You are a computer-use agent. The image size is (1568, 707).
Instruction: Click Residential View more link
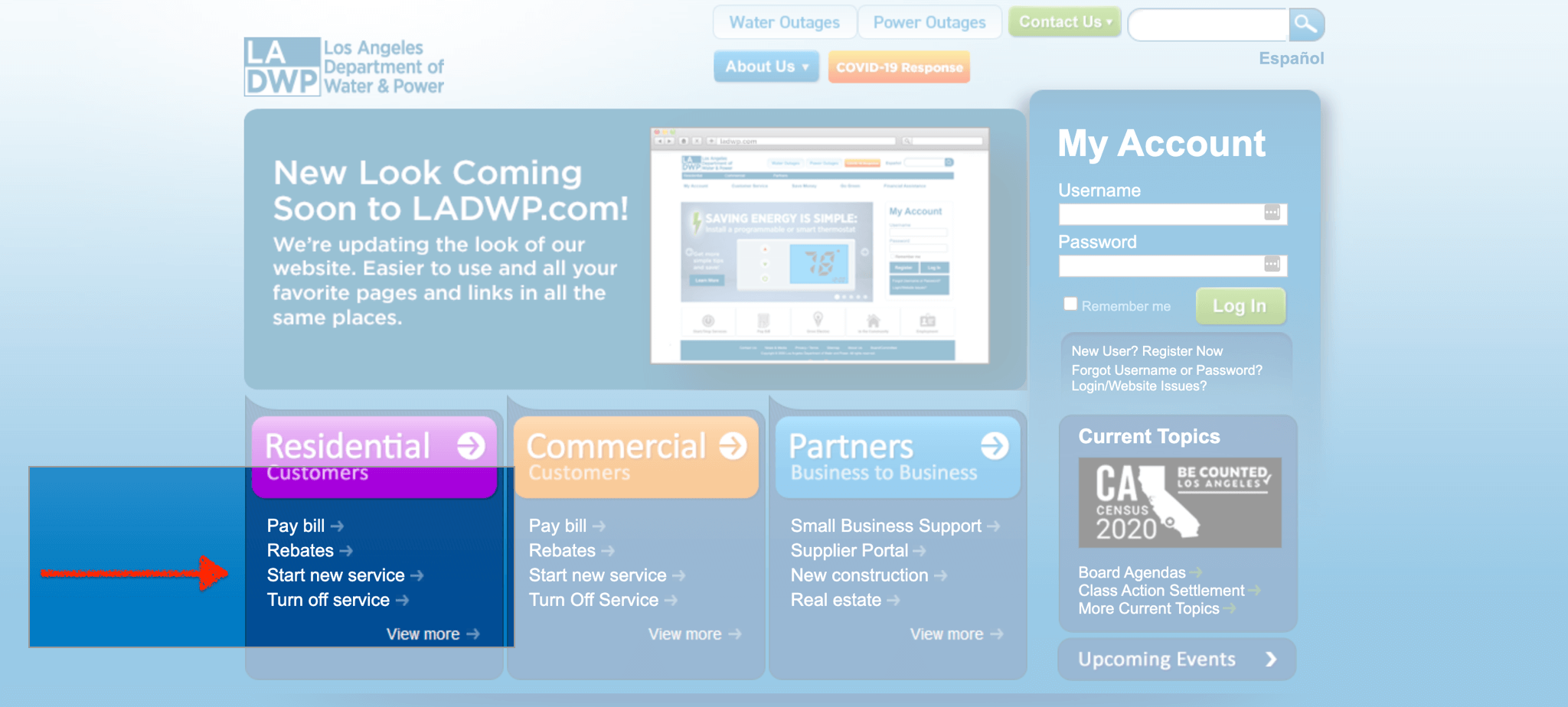click(433, 634)
